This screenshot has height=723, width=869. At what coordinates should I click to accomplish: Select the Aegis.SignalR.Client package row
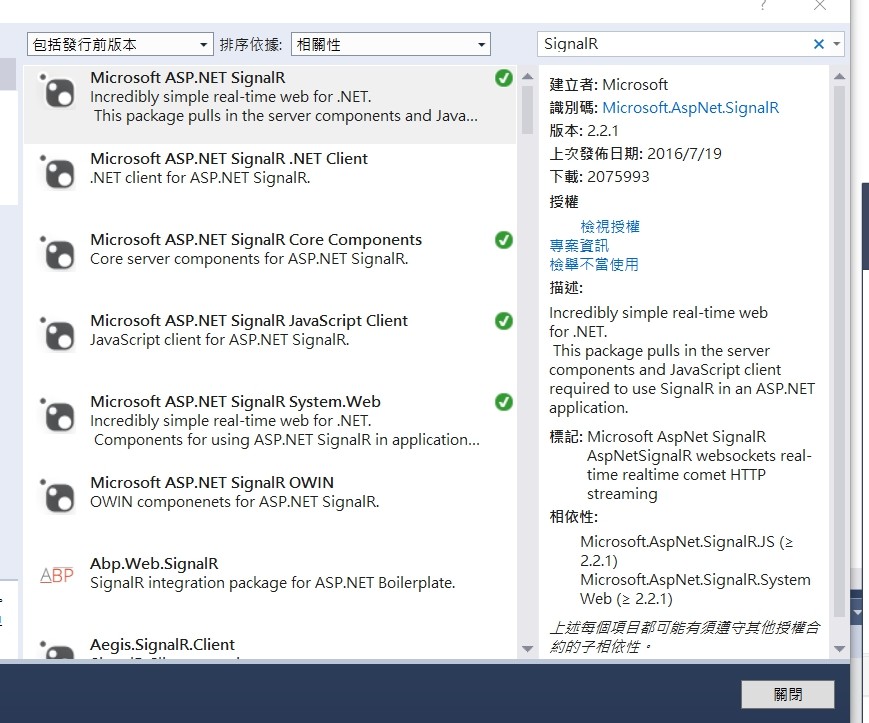click(x=270, y=644)
